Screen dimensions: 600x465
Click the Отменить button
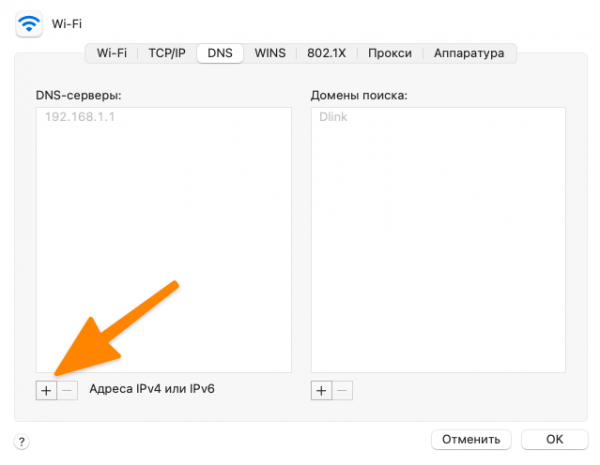click(471, 439)
